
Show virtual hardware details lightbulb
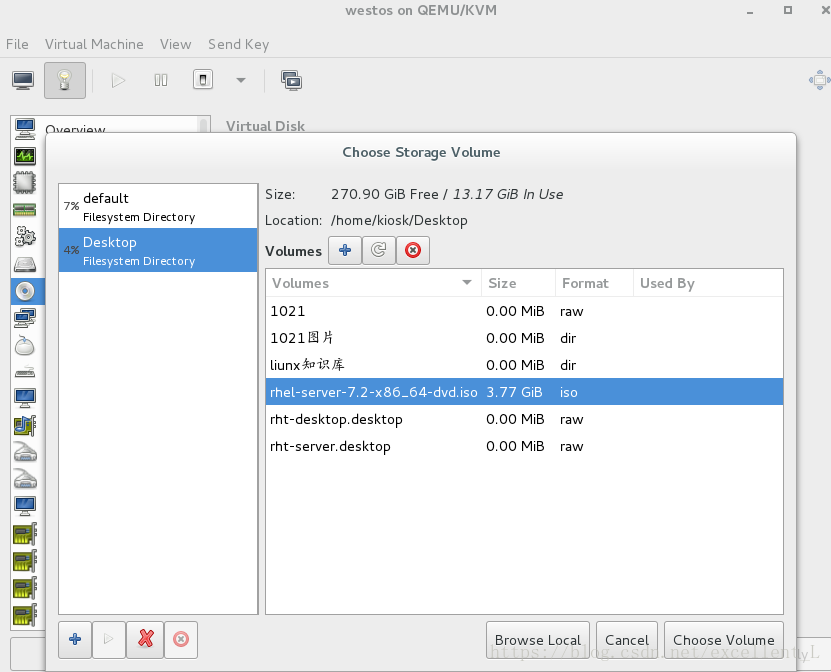coord(65,81)
